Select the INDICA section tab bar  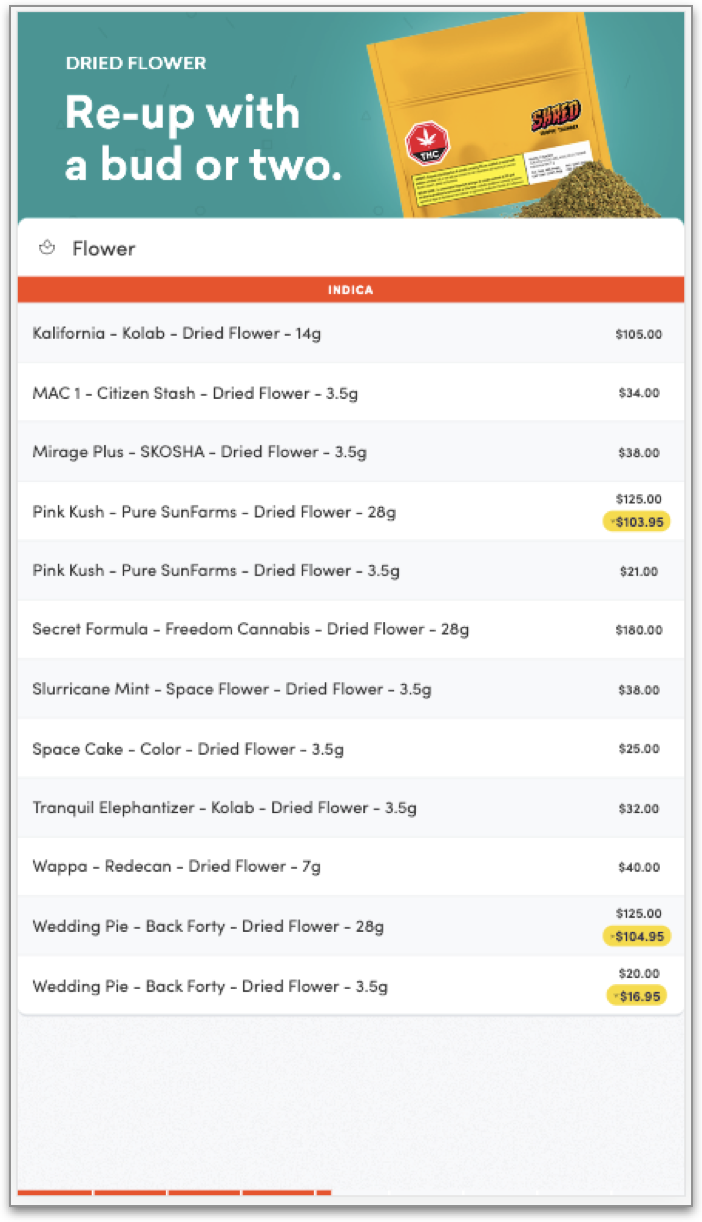350,290
